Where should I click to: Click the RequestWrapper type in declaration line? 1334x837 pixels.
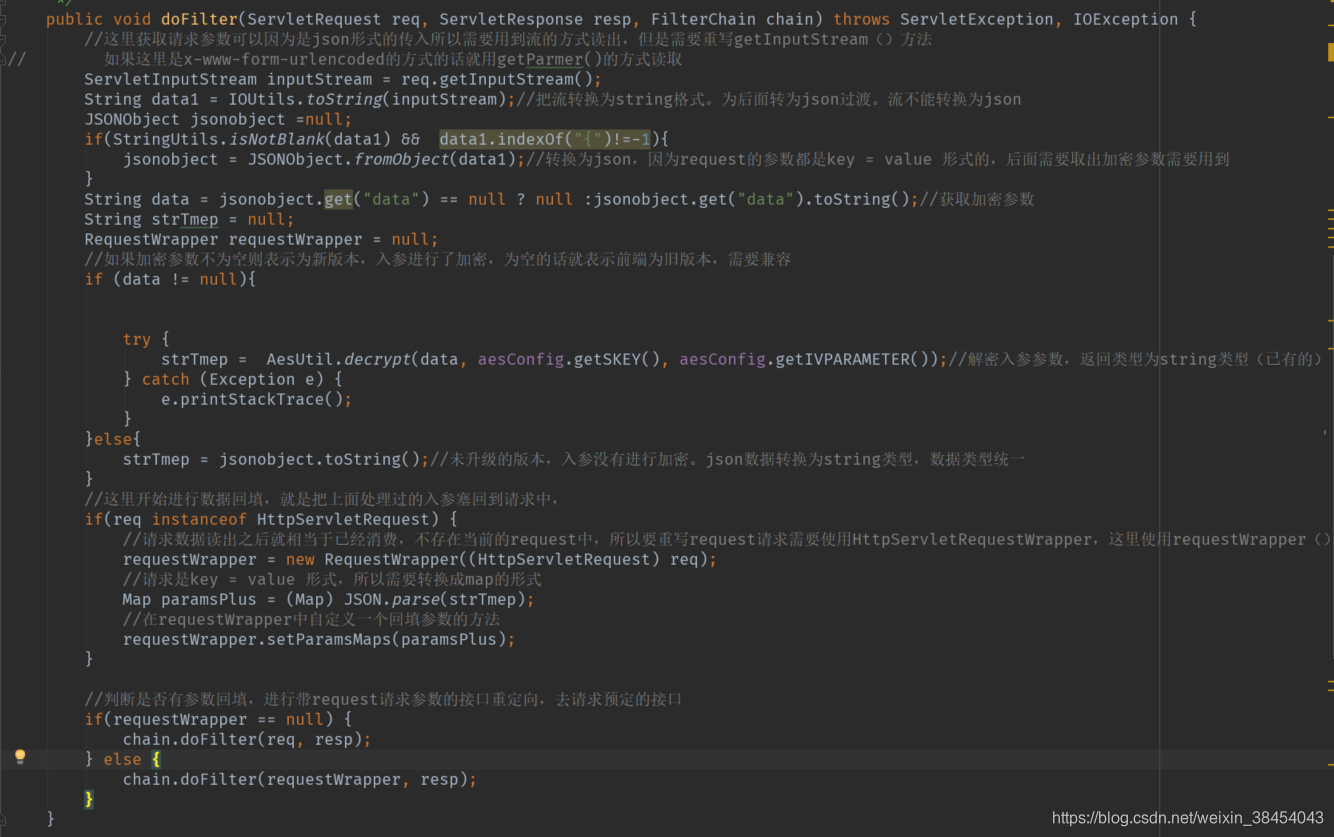tap(151, 239)
